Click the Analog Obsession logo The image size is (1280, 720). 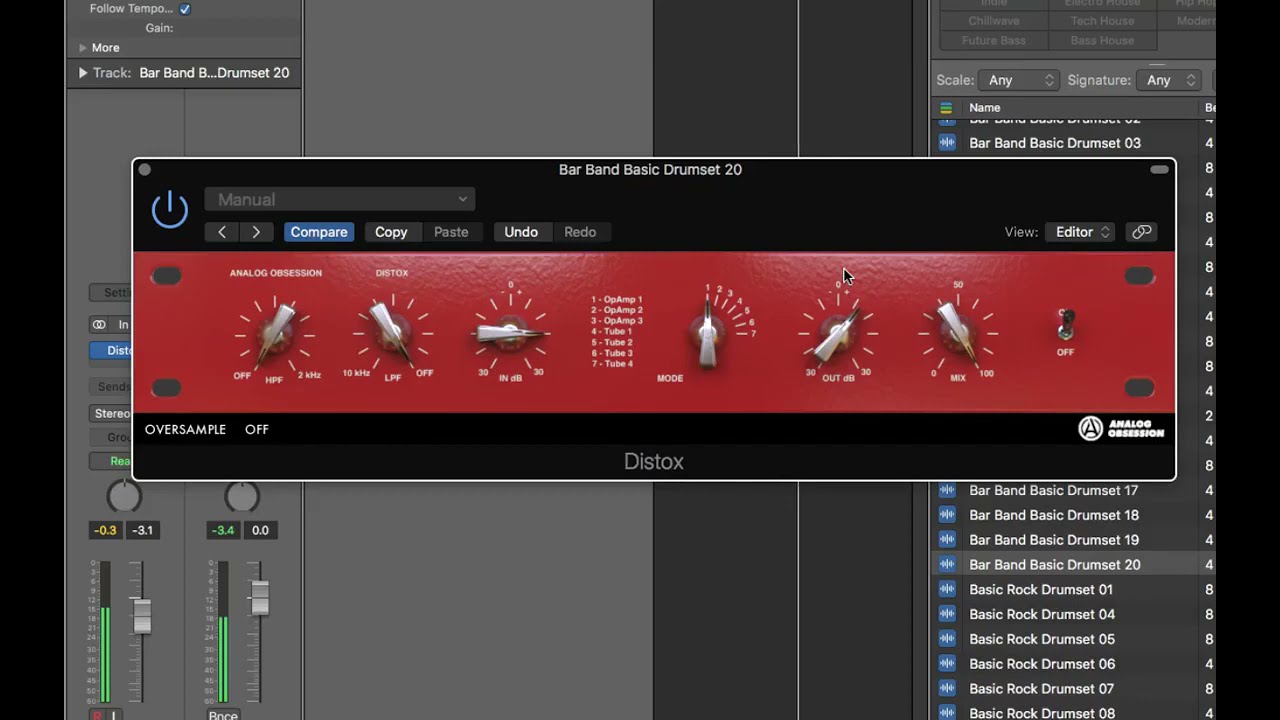click(x=1121, y=429)
